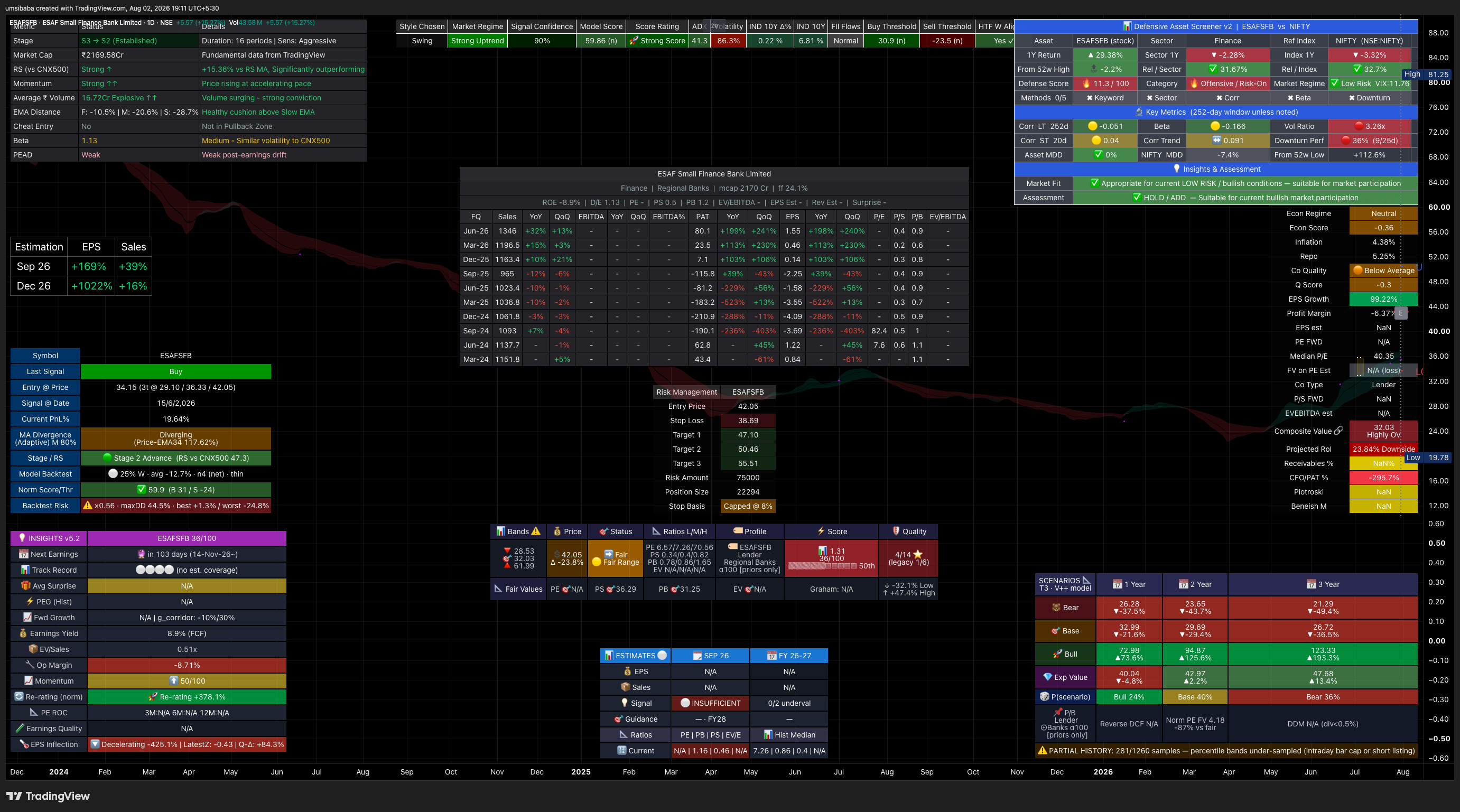Select the bear icon in the Scenarios table
Screen dimensions: 1460x812
[1056, 608]
